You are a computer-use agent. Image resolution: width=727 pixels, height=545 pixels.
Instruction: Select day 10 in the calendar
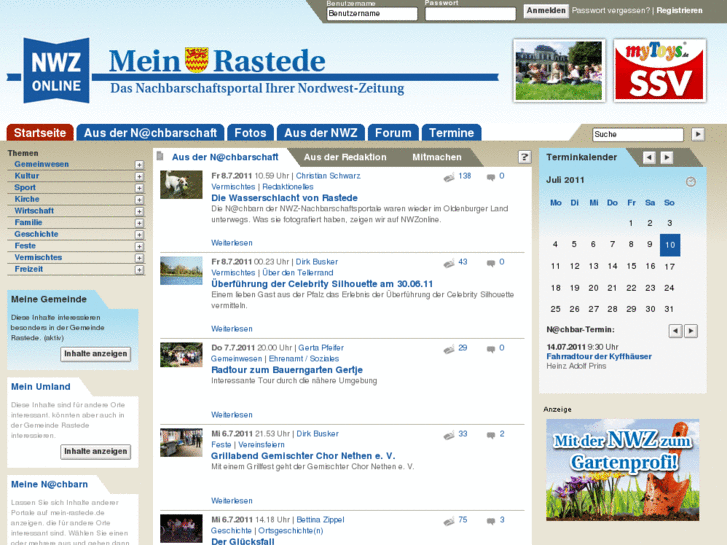coord(670,245)
